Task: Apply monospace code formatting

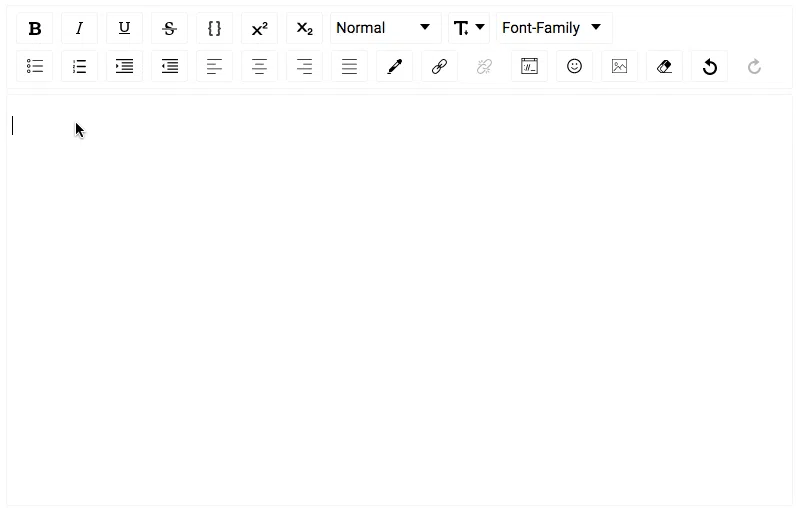Action: click(214, 28)
